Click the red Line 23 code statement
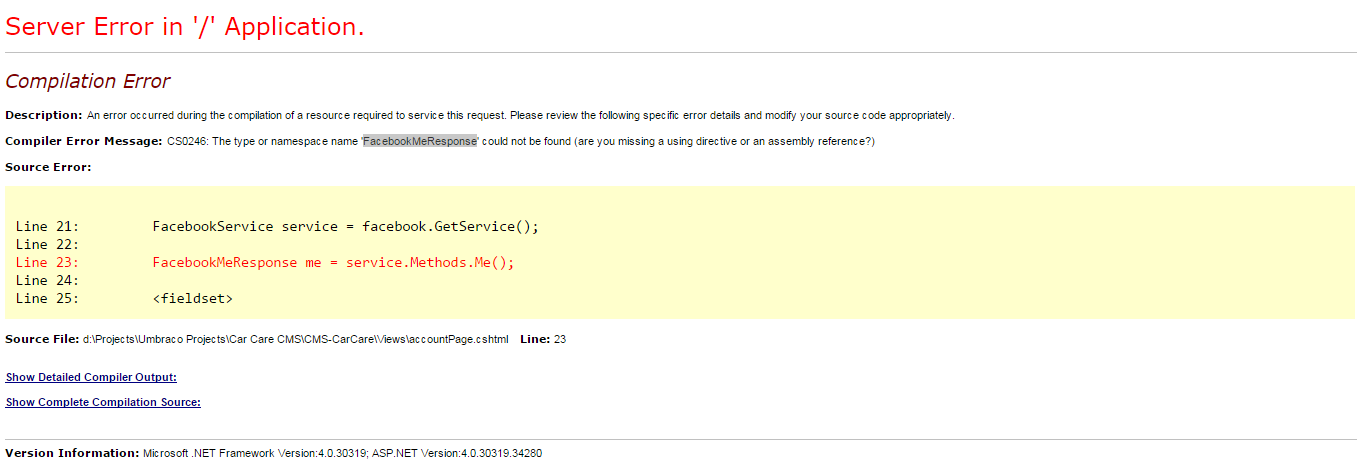 (333, 262)
